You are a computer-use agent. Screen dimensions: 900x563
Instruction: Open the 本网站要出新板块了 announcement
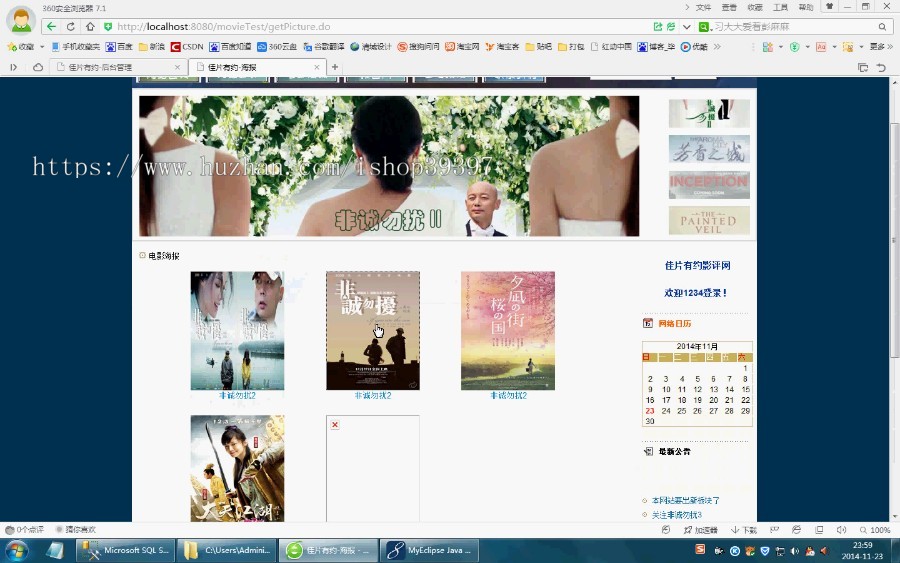(685, 500)
